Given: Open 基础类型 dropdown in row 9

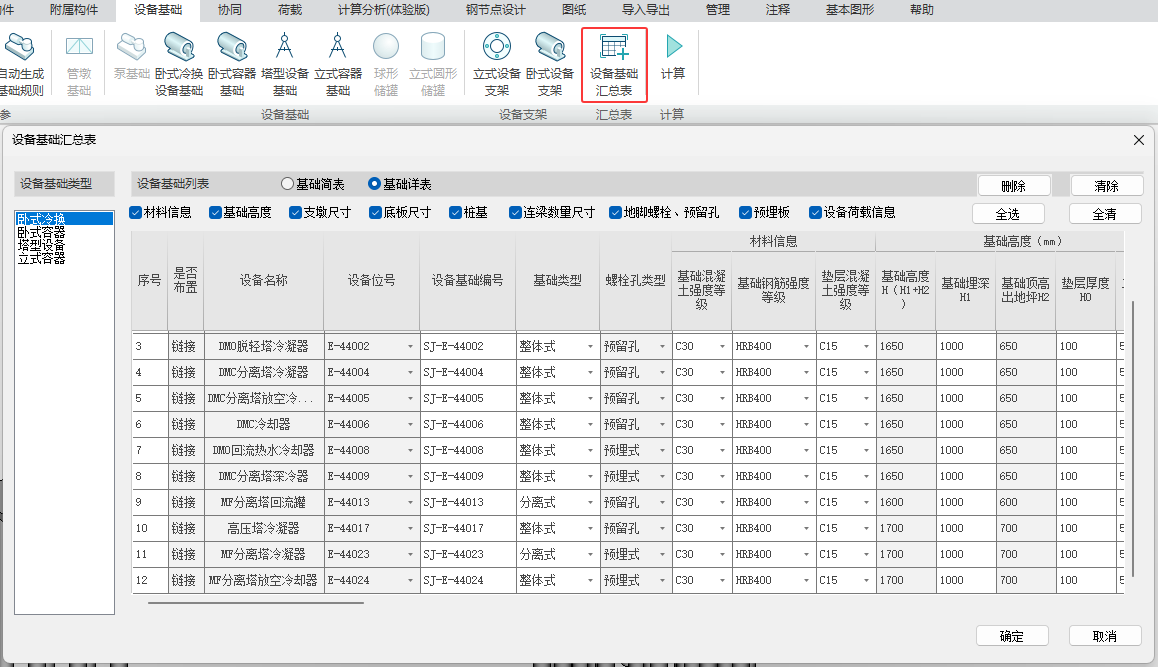Looking at the screenshot, I should [x=590, y=503].
